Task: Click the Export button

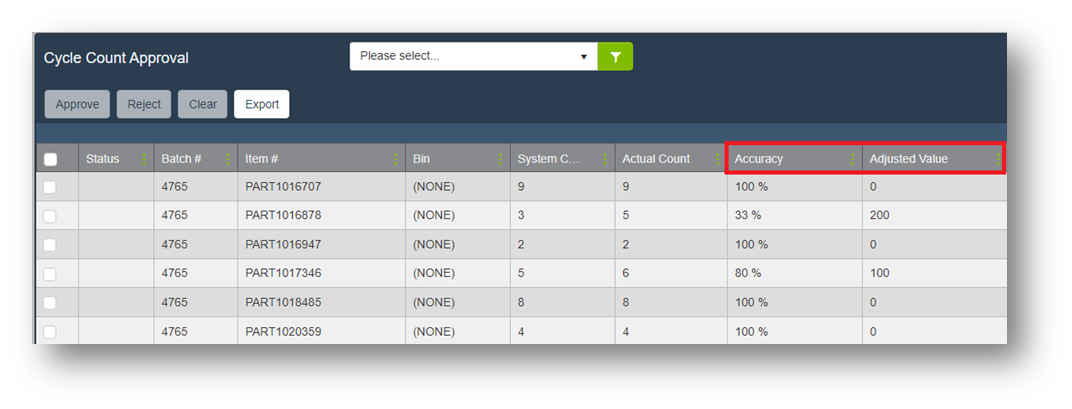Action: 261,104
